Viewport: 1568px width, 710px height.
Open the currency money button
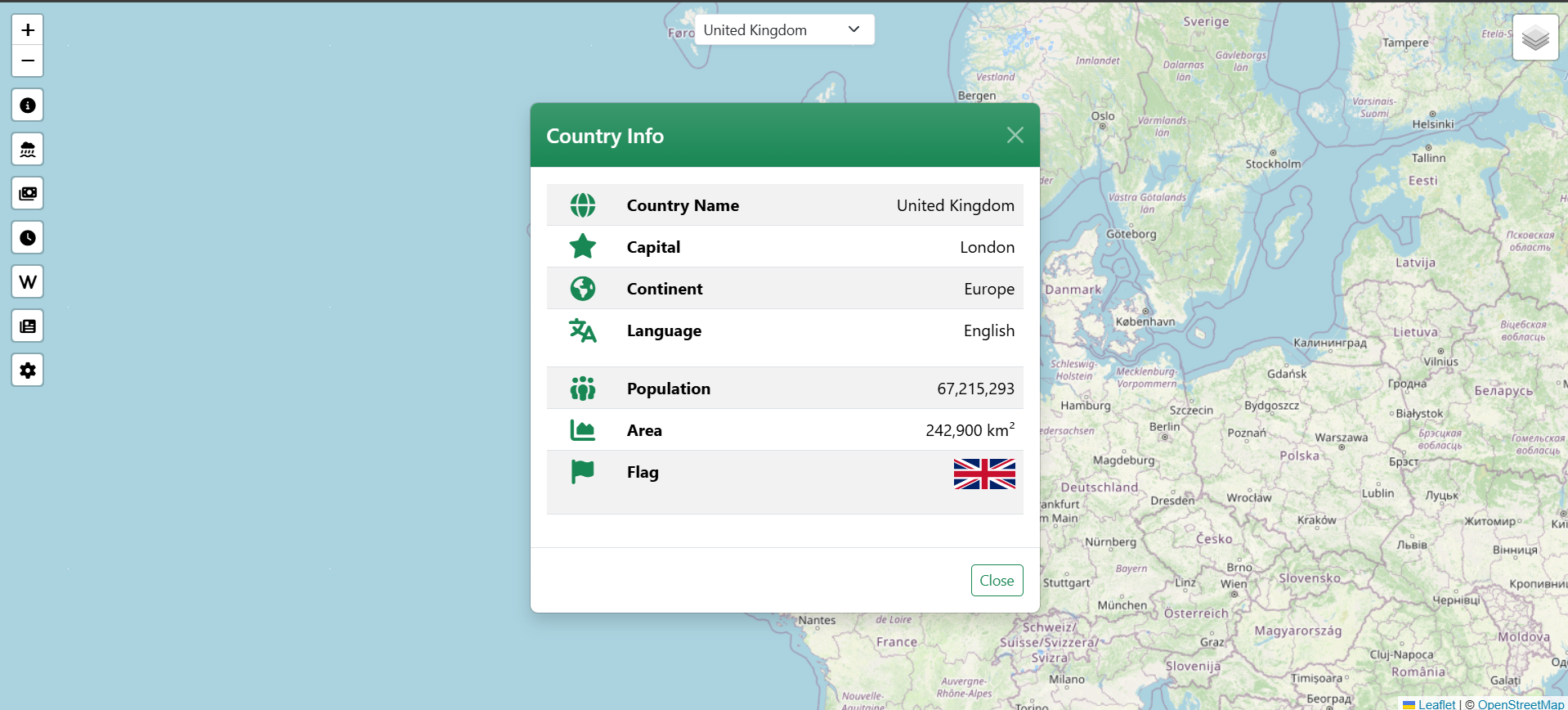[28, 194]
